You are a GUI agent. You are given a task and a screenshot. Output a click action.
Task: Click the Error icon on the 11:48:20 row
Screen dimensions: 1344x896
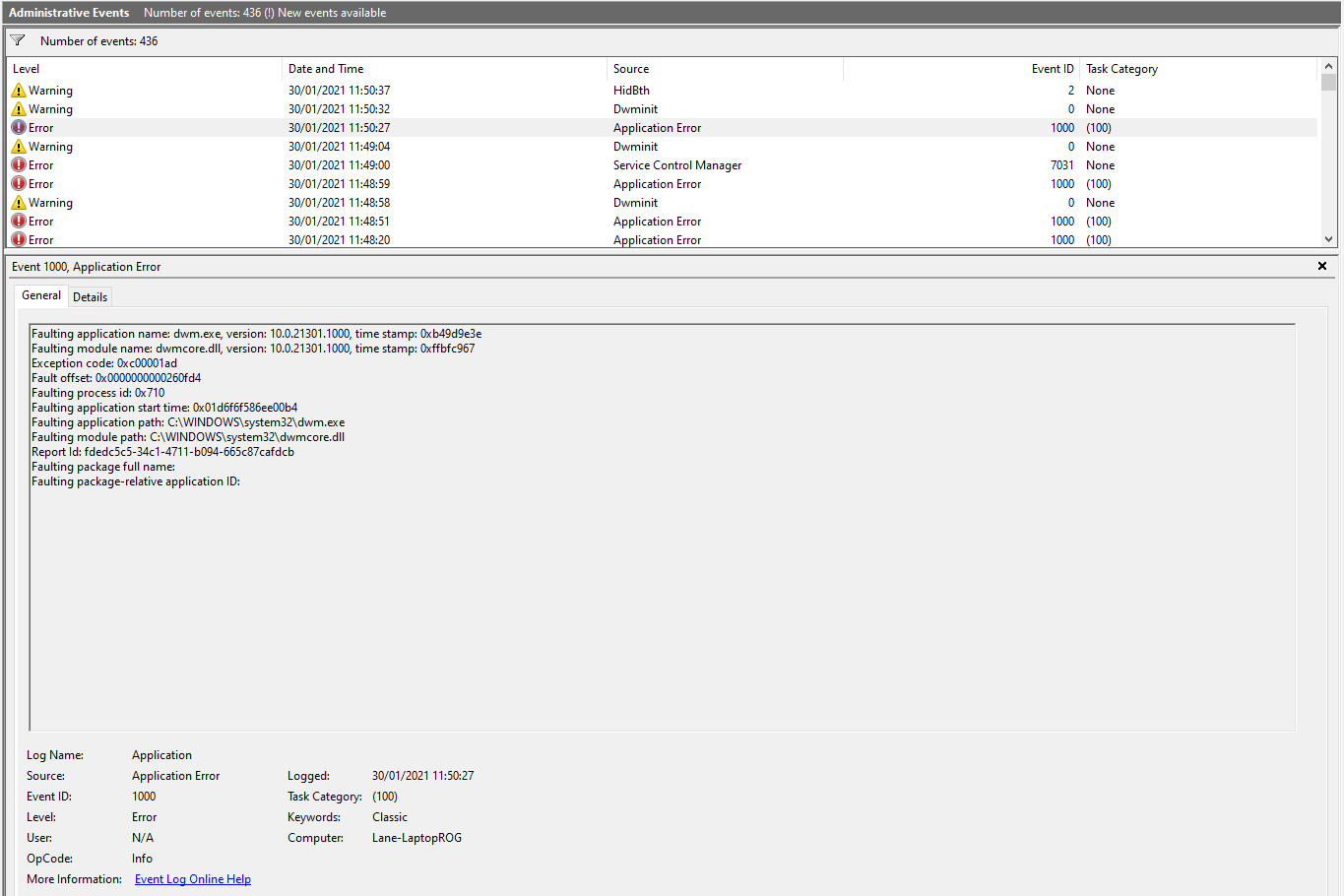[19, 239]
